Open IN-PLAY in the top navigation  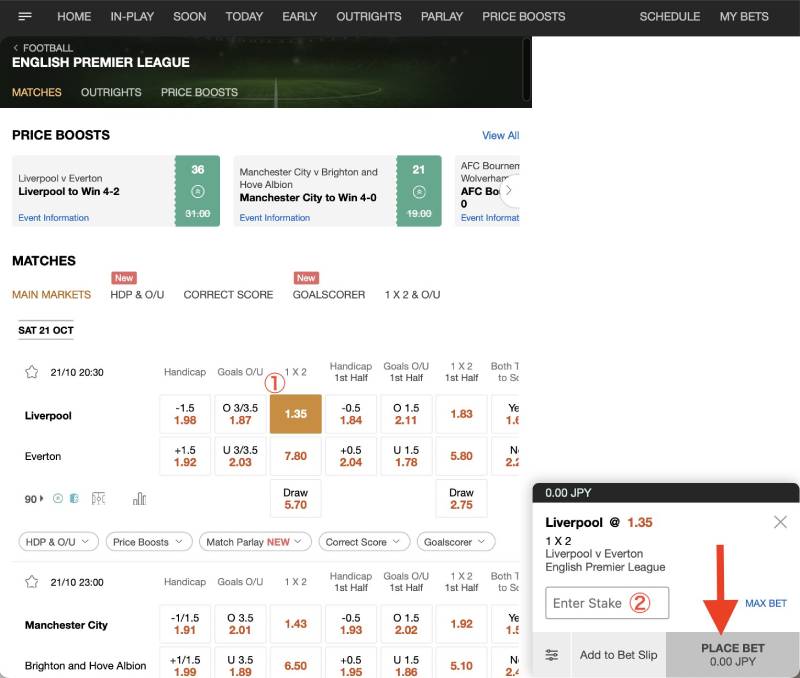[132, 17]
